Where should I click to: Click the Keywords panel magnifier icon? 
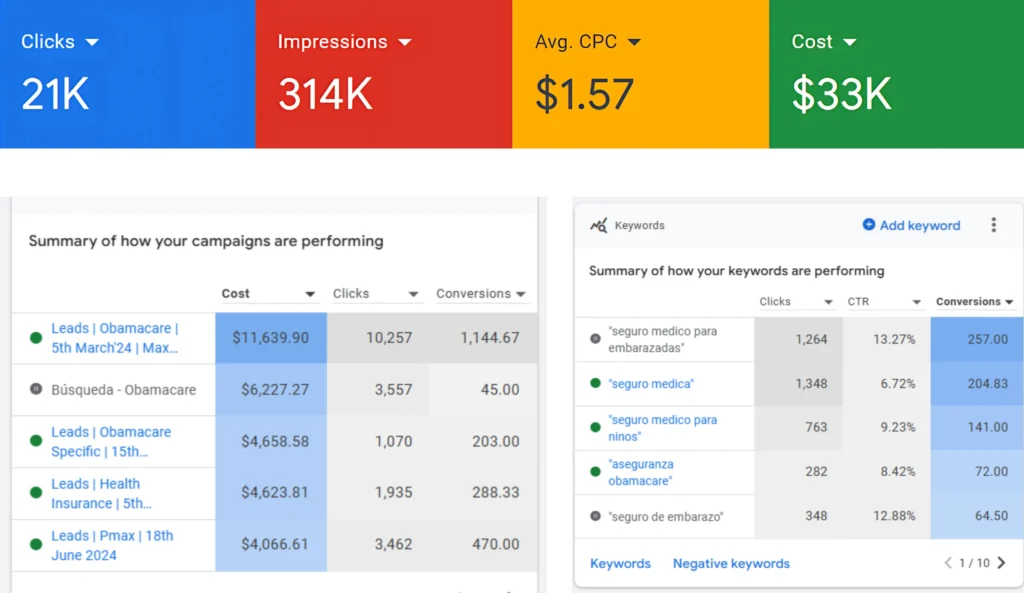click(598, 226)
